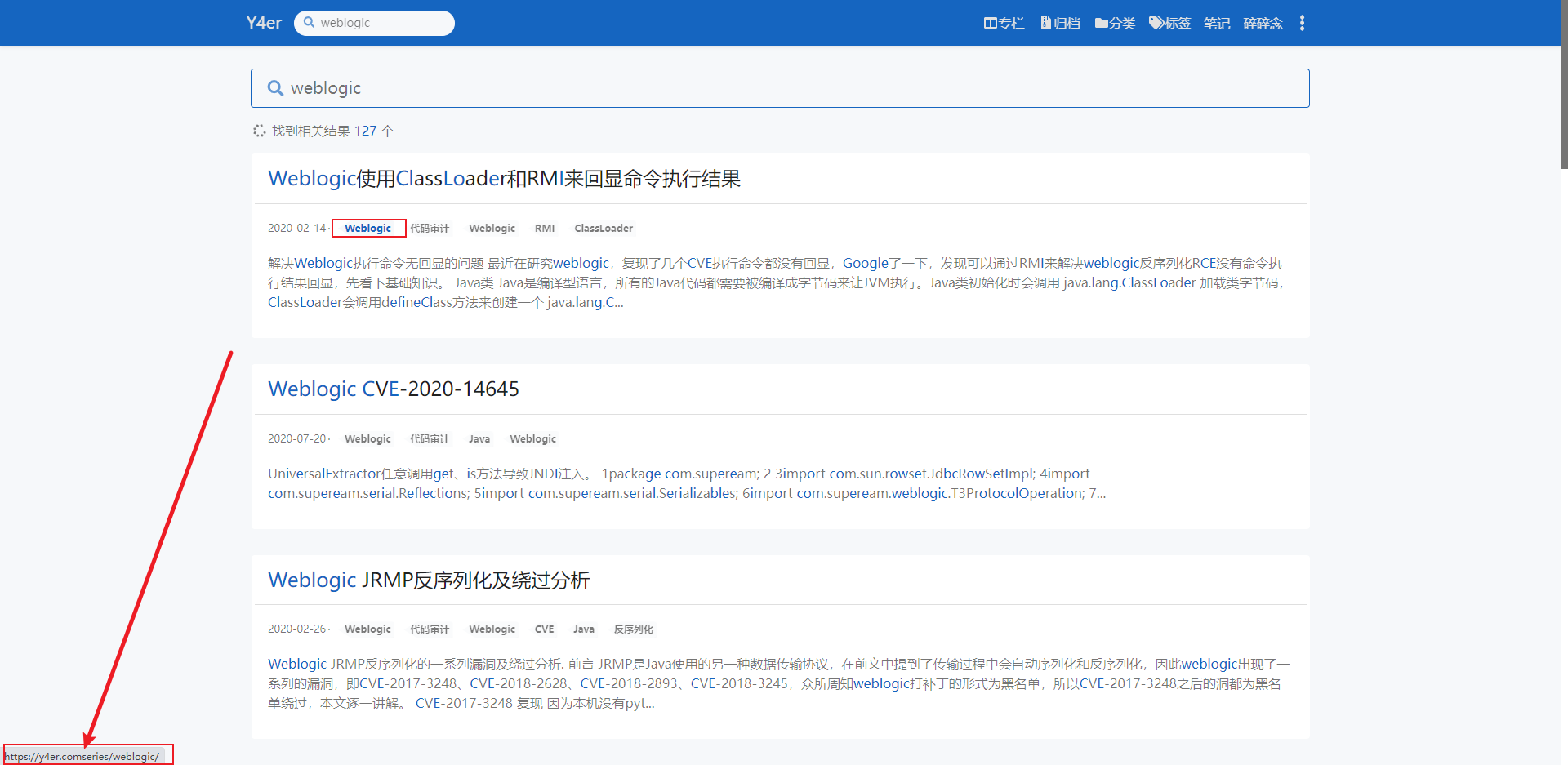
Task: Select the Java tag on second article
Action: tap(479, 438)
